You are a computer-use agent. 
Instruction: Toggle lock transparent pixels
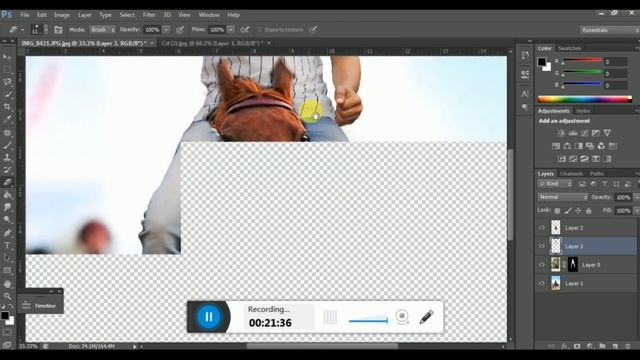click(x=557, y=211)
